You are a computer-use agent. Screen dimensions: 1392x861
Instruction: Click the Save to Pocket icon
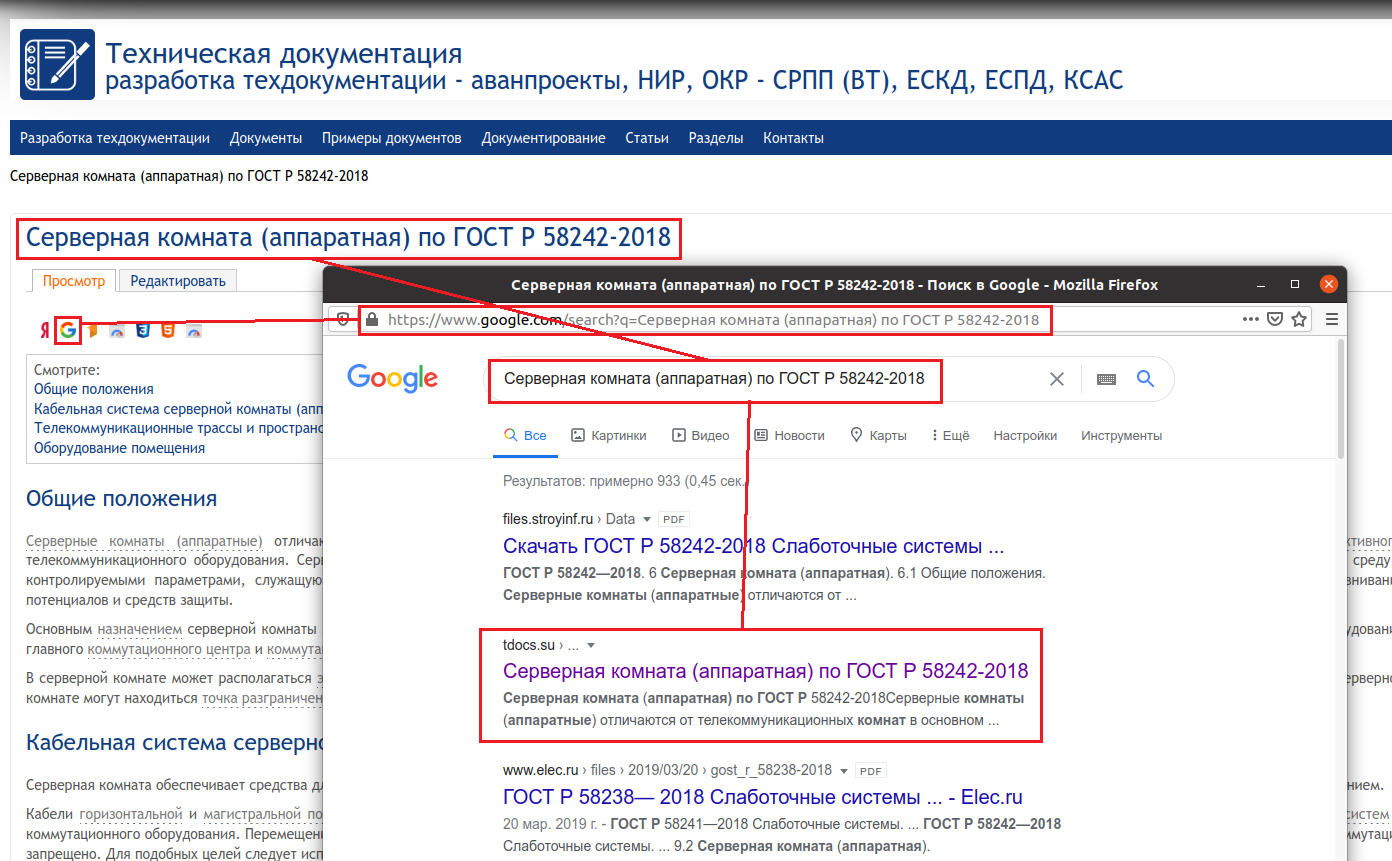[x=1275, y=320]
